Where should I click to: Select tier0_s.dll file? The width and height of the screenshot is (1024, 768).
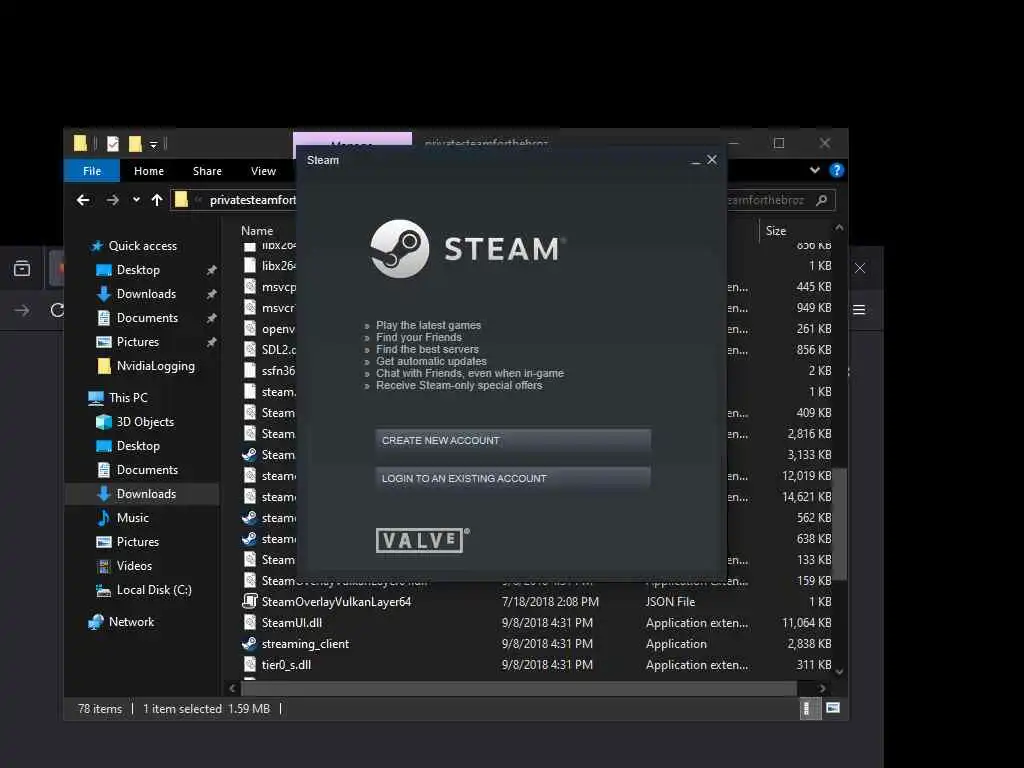[x=286, y=665]
